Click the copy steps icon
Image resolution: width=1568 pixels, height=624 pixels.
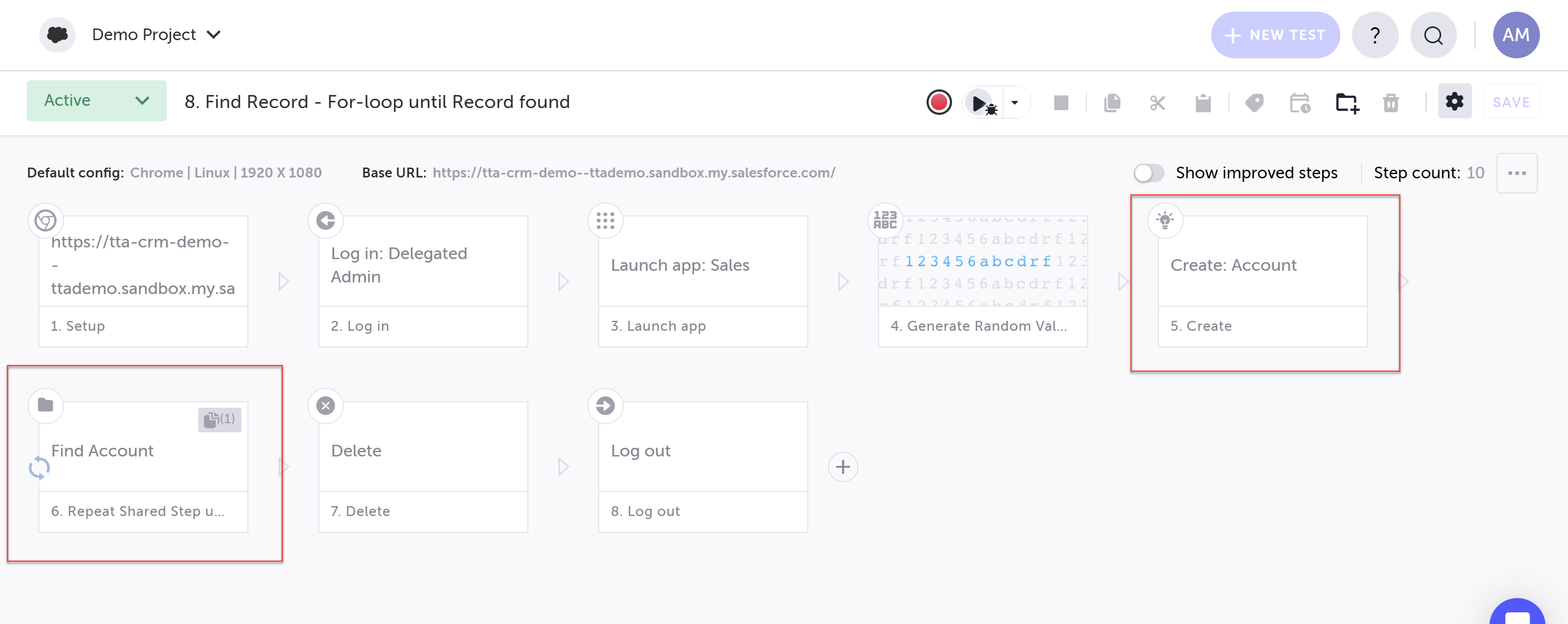click(x=1111, y=103)
